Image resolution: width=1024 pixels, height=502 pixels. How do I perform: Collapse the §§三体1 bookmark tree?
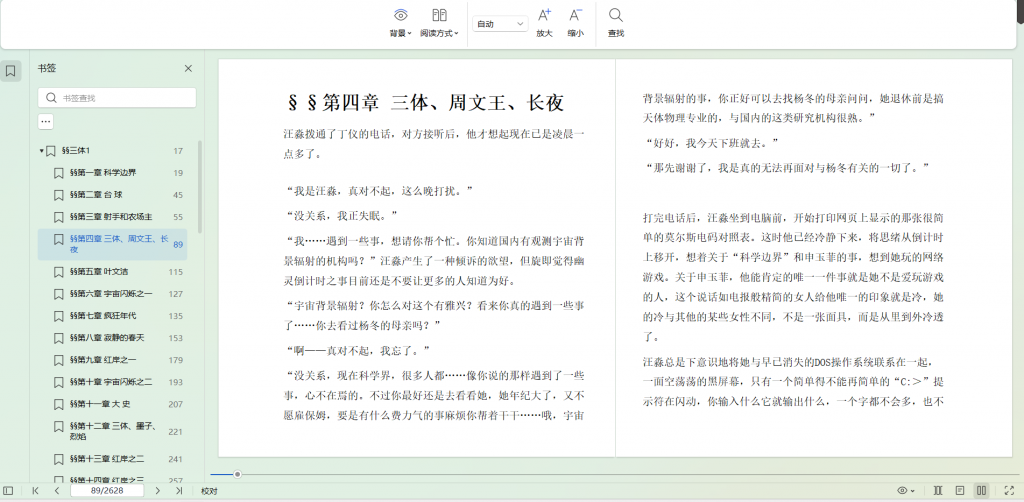coord(41,151)
